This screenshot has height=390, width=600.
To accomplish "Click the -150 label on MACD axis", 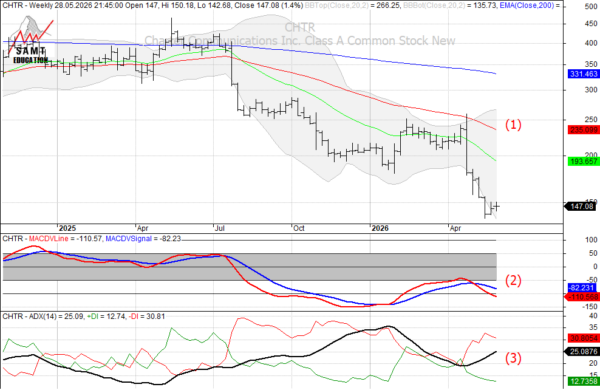I will pos(590,307).
